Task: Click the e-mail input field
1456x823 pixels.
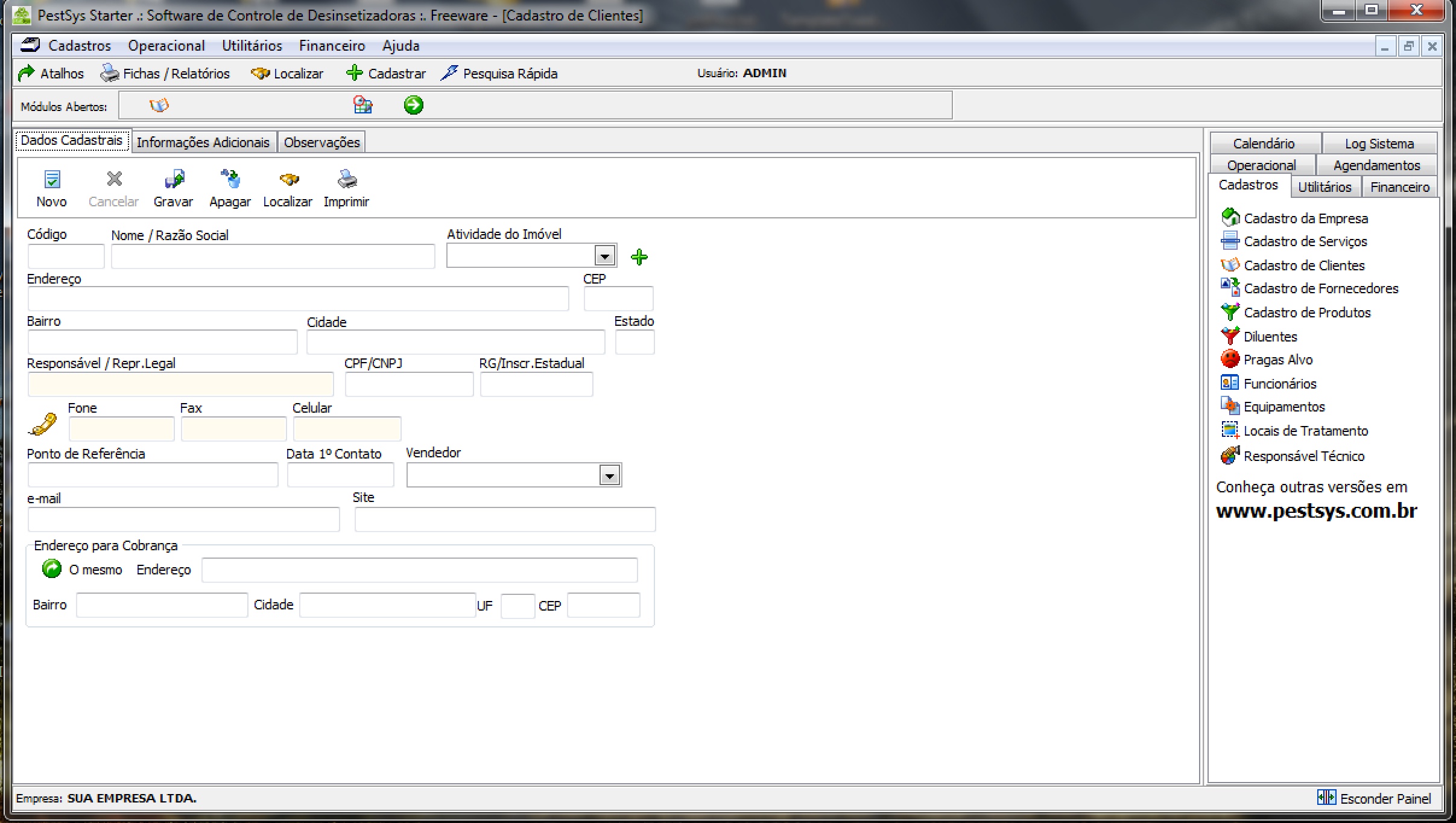Action: [183, 520]
